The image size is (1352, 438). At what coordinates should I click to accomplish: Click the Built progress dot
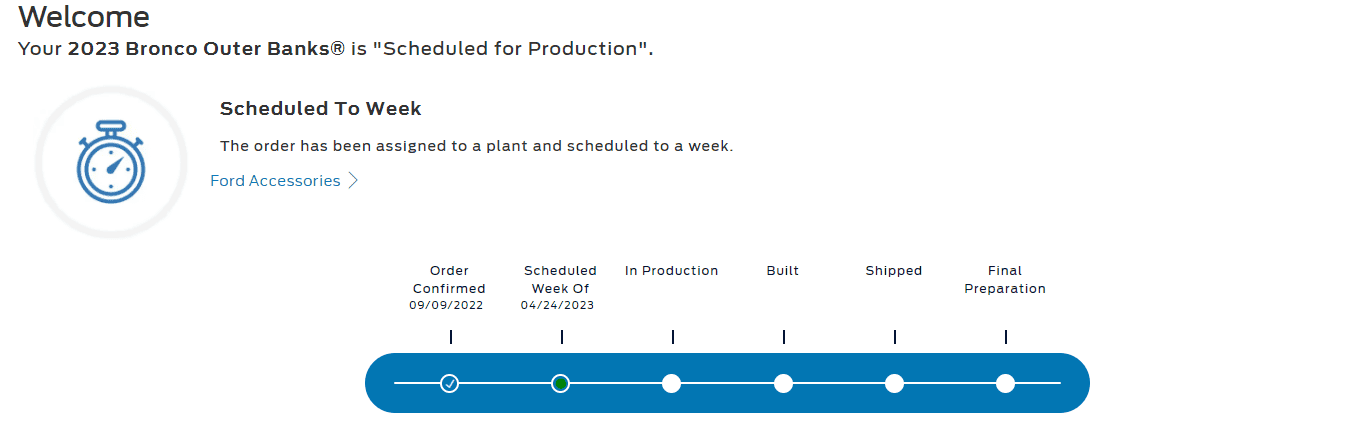coord(783,383)
